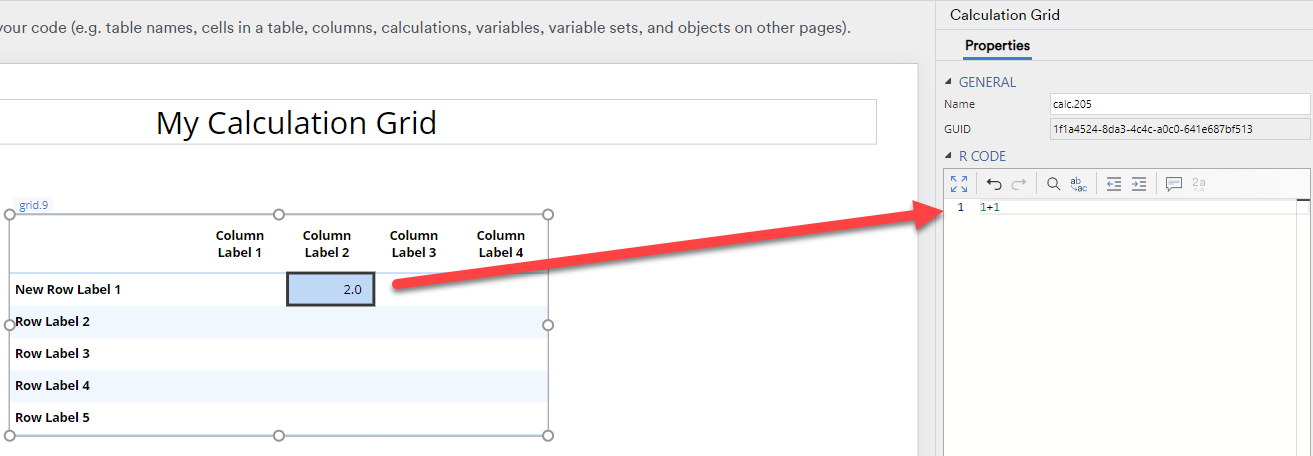Select the cell showing 2.0
This screenshot has width=1313, height=456.
(331, 289)
